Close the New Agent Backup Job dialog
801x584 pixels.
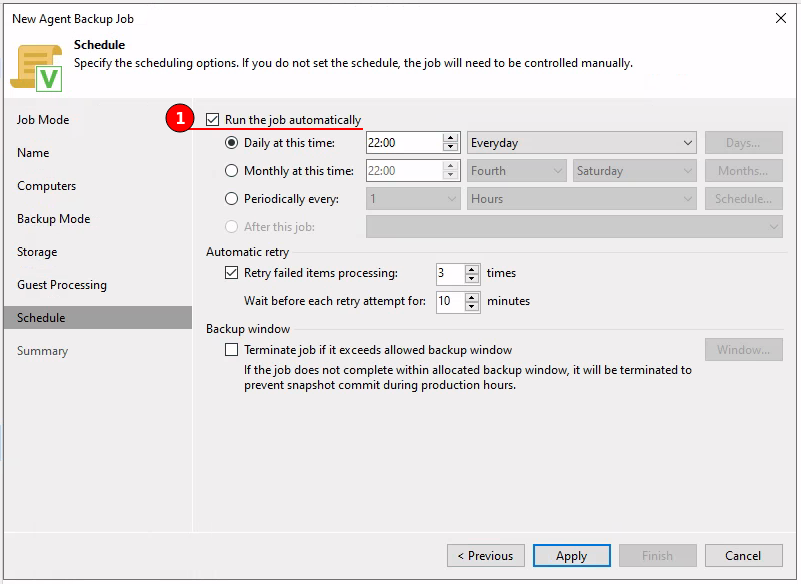[x=781, y=18]
